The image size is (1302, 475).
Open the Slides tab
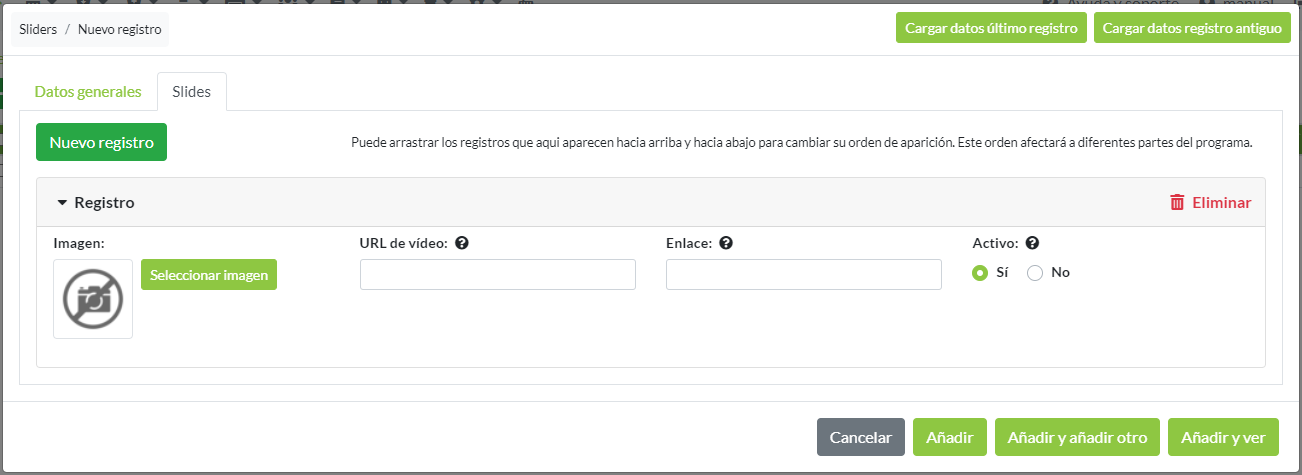tap(192, 92)
